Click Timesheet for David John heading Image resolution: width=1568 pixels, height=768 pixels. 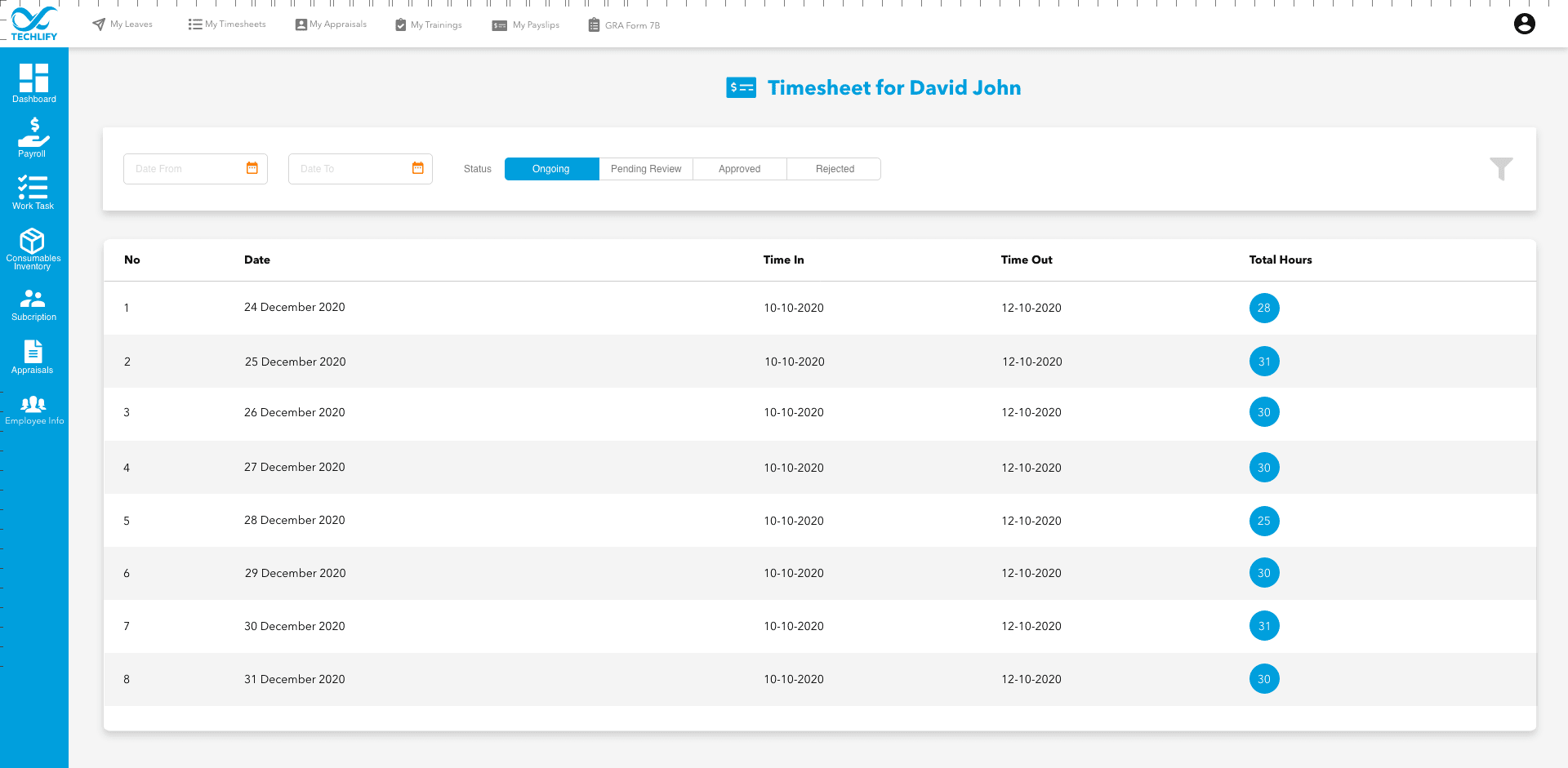click(894, 87)
